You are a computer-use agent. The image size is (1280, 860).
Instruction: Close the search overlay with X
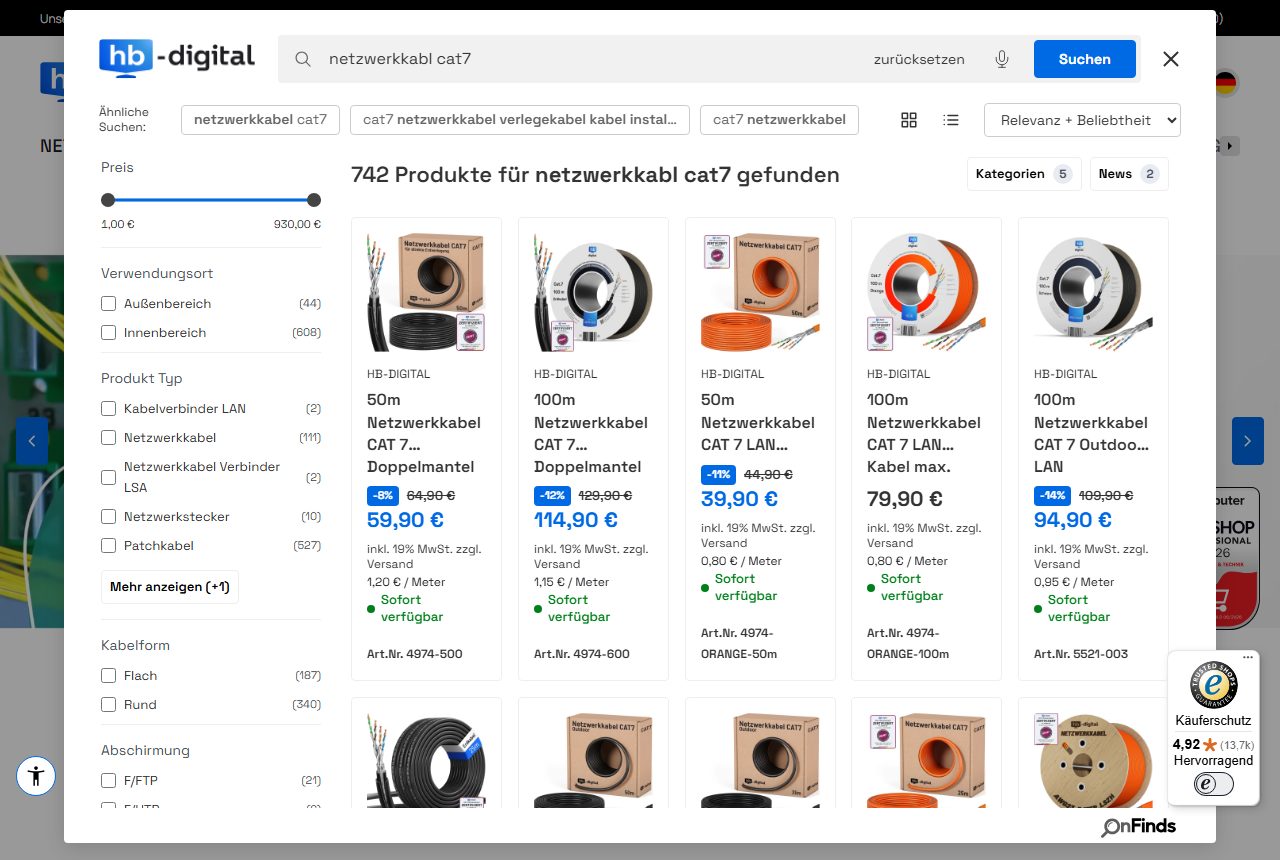coord(1171,59)
